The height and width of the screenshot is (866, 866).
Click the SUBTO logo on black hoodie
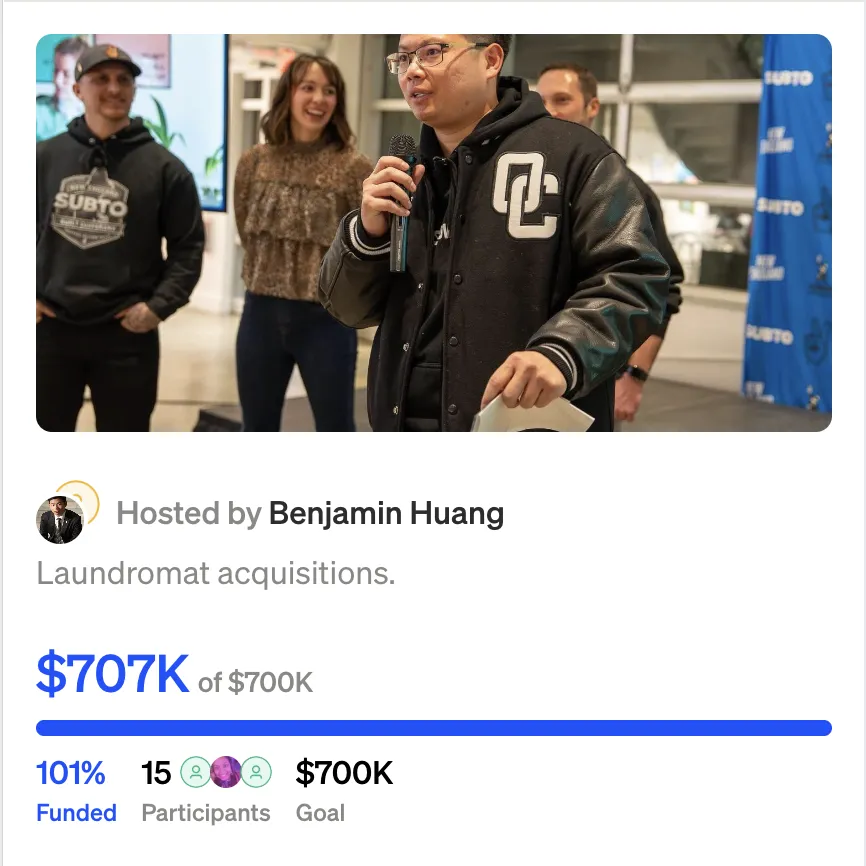point(91,207)
